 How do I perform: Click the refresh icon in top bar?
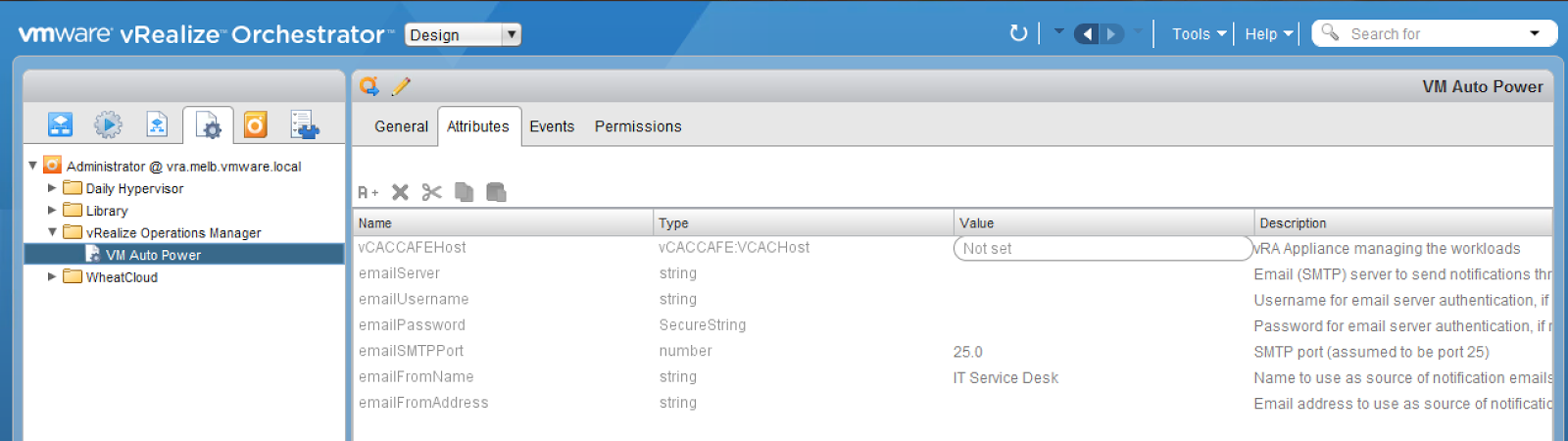click(x=1018, y=33)
